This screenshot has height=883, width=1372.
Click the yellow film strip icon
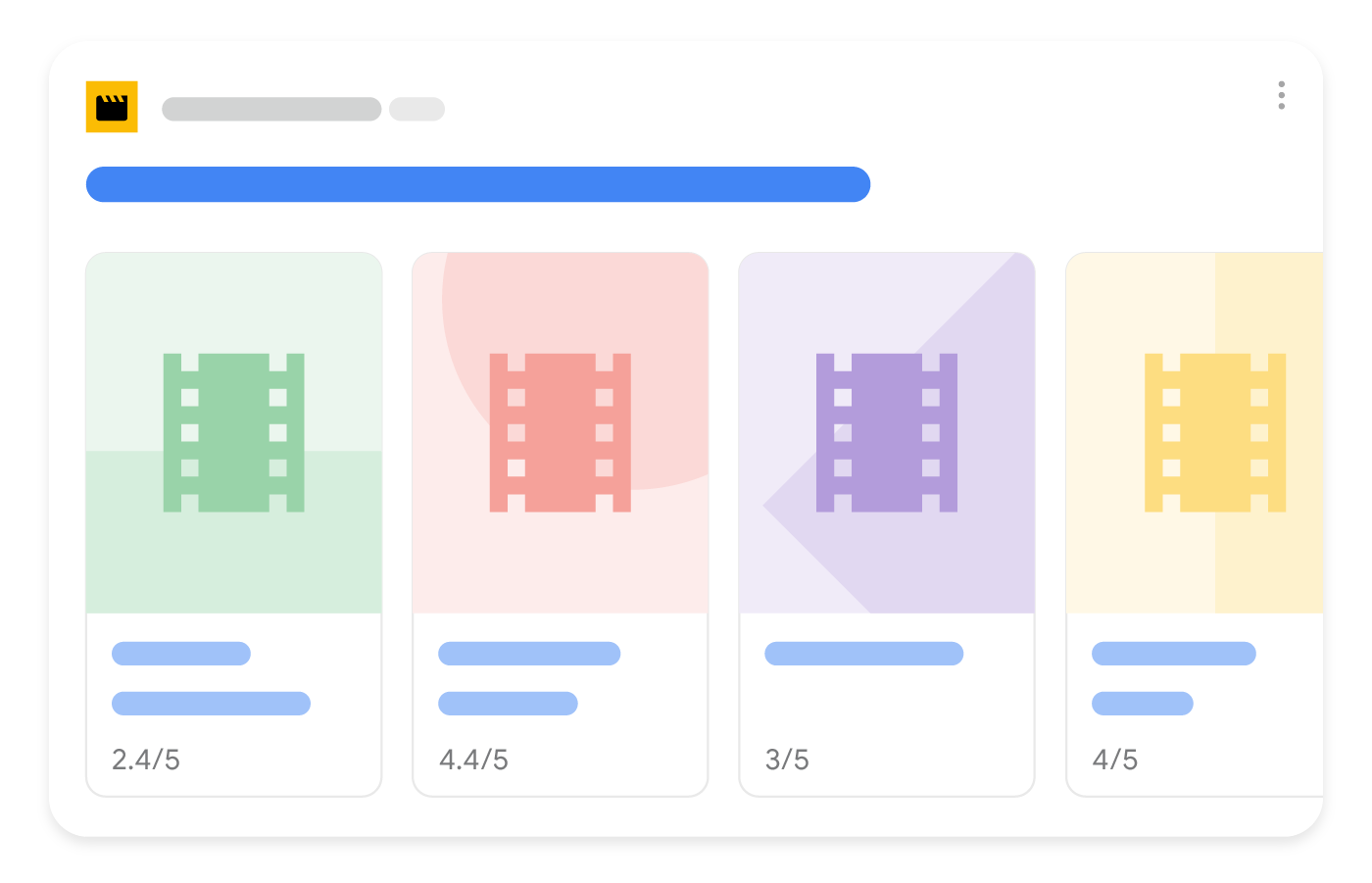click(1214, 432)
